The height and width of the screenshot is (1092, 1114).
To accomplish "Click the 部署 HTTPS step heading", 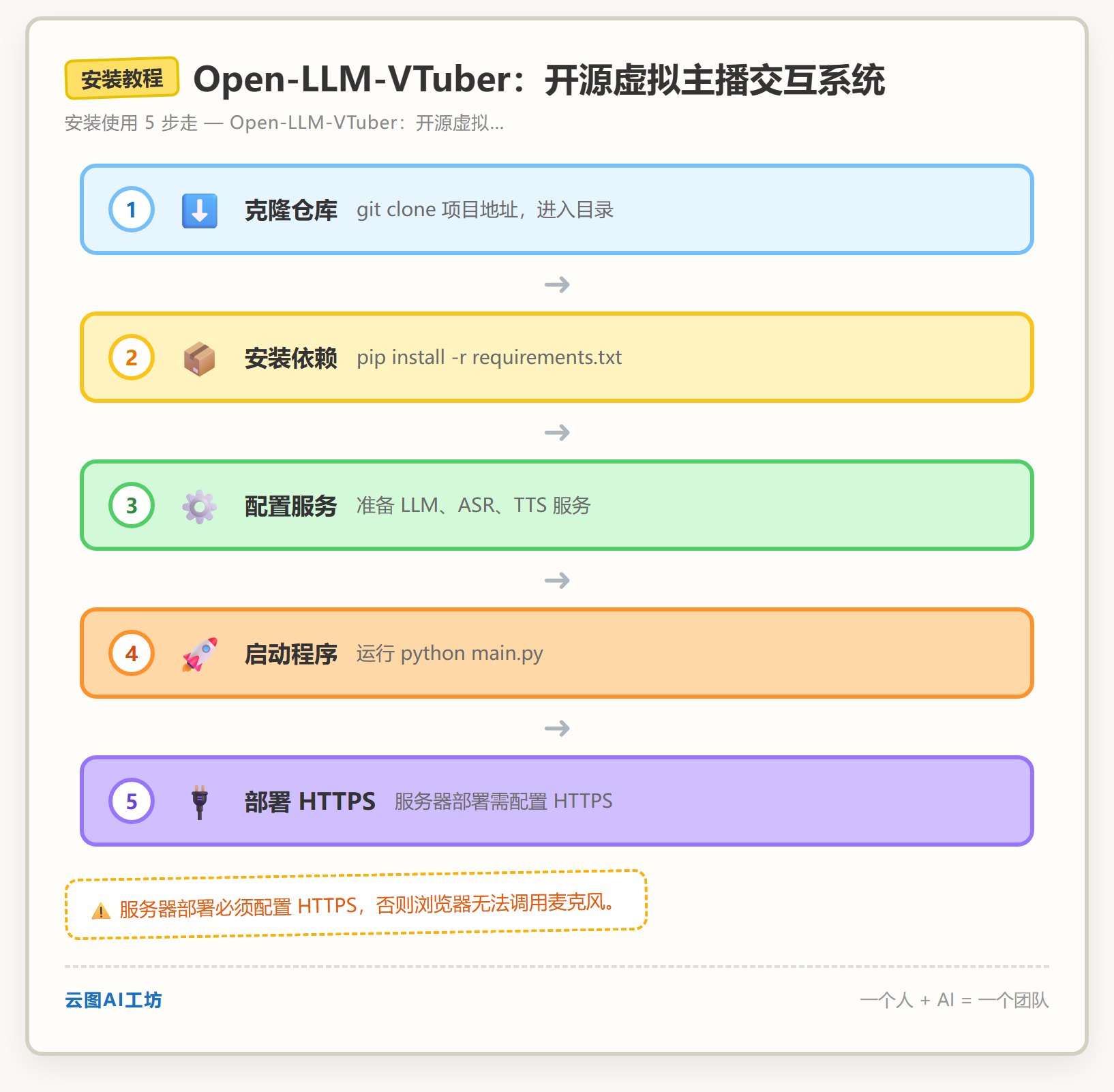I will 310,802.
